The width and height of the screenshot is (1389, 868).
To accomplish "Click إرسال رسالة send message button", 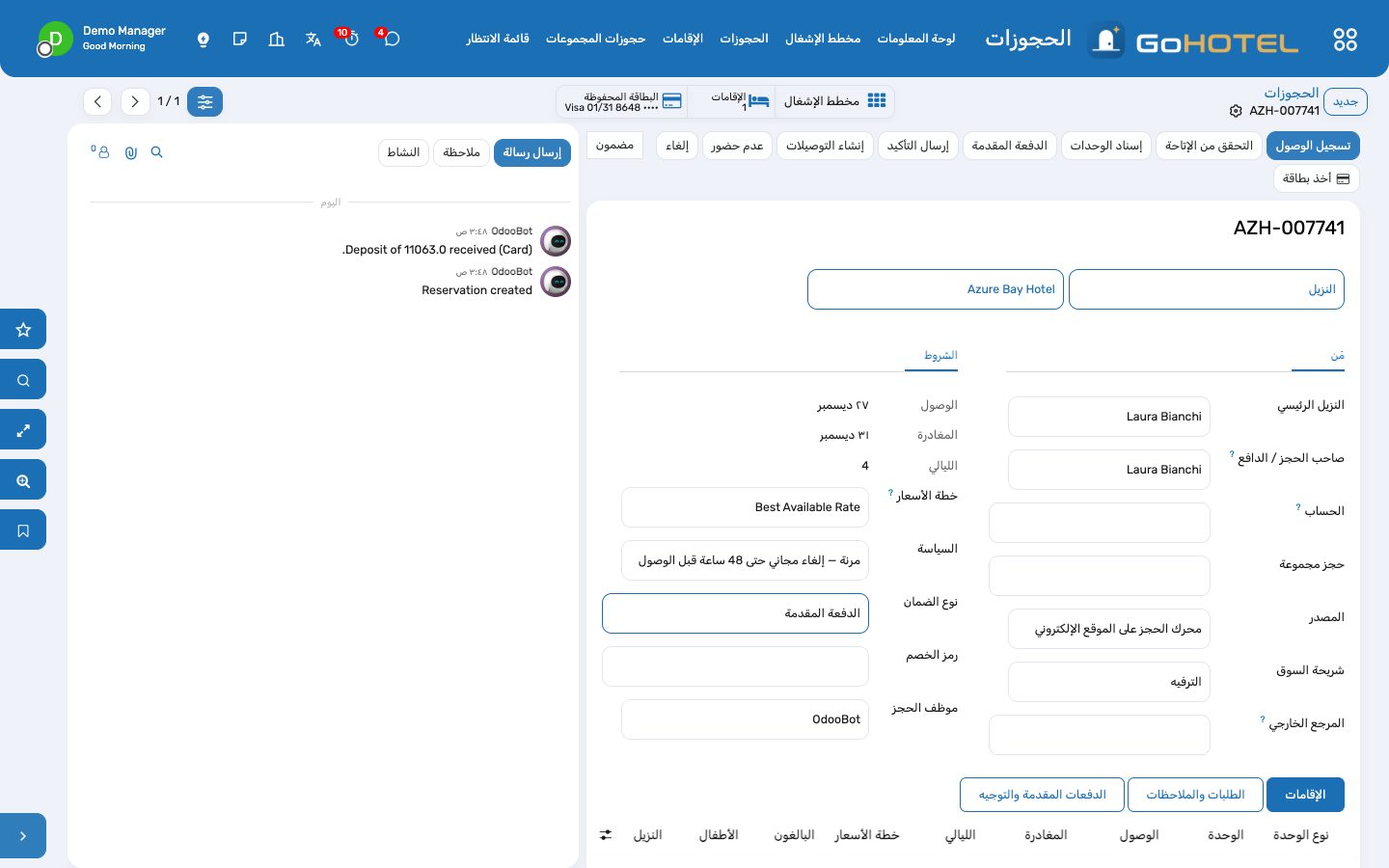I will tap(532, 152).
